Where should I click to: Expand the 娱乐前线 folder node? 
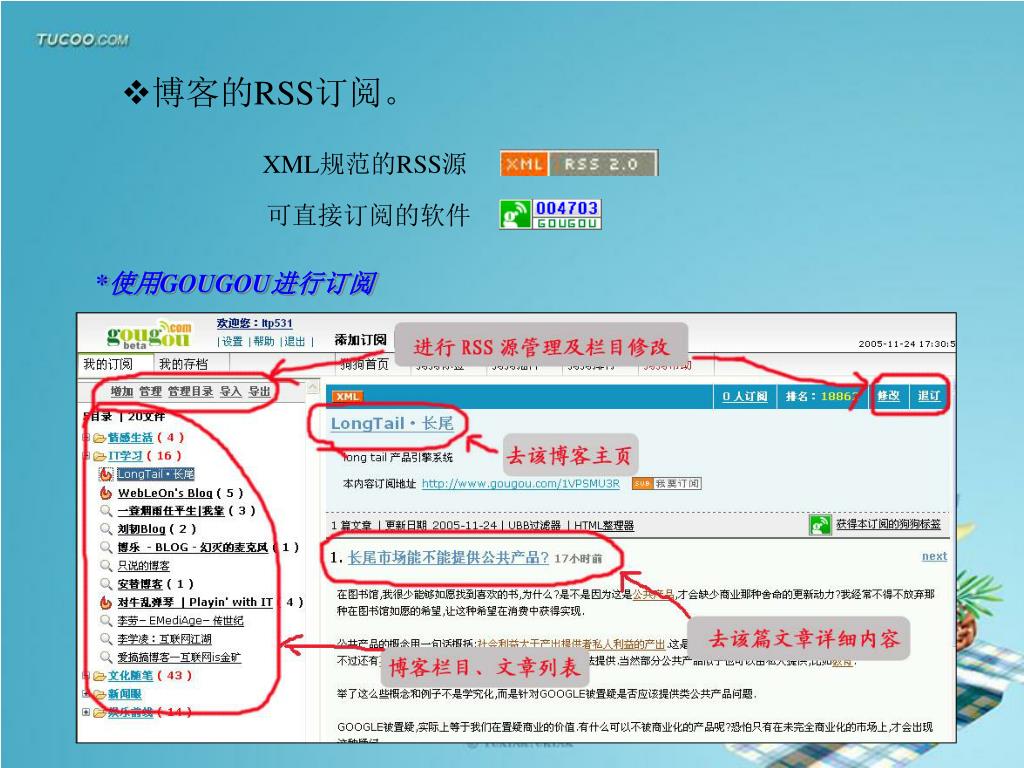[86, 712]
